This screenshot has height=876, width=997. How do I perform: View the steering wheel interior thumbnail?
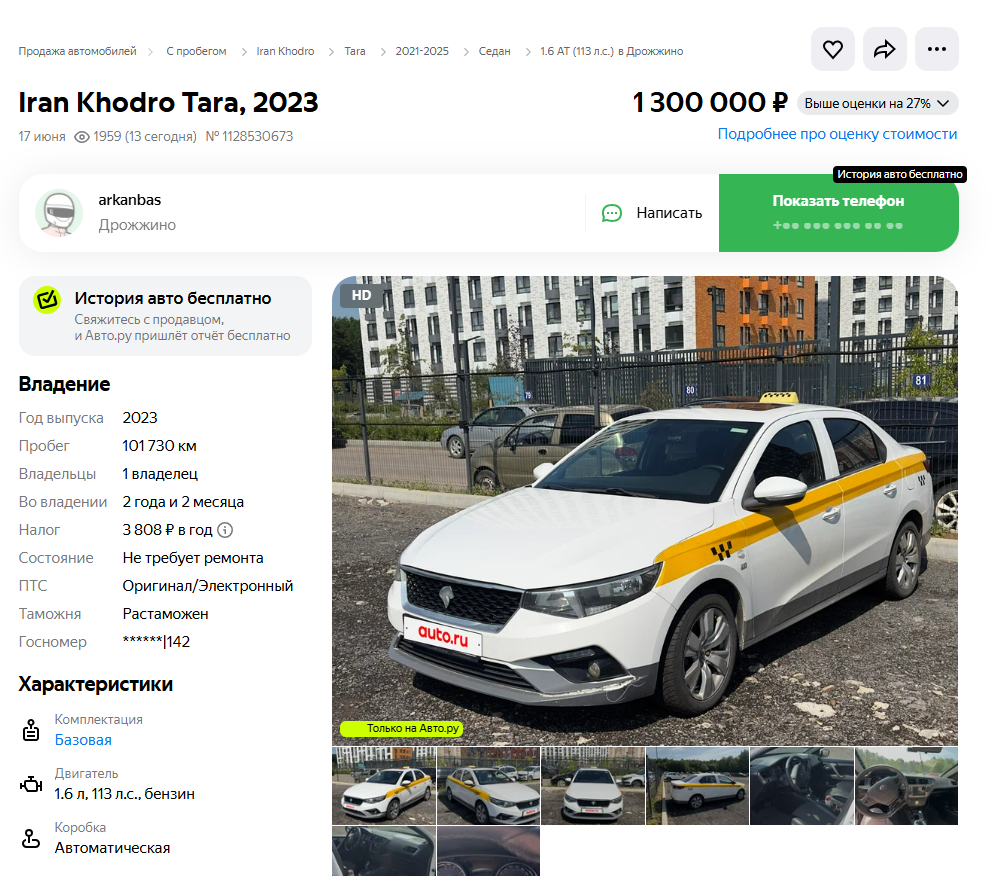click(906, 786)
